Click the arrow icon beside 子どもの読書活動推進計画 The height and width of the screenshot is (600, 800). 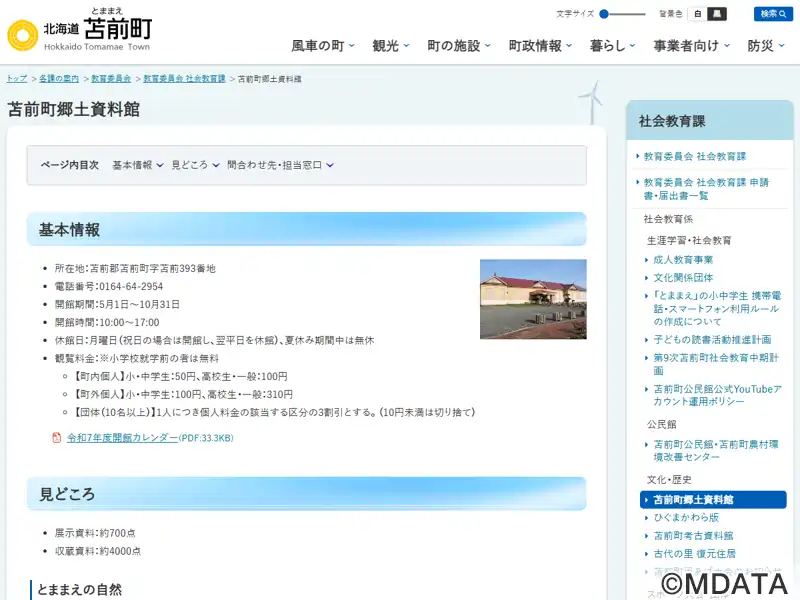646,340
